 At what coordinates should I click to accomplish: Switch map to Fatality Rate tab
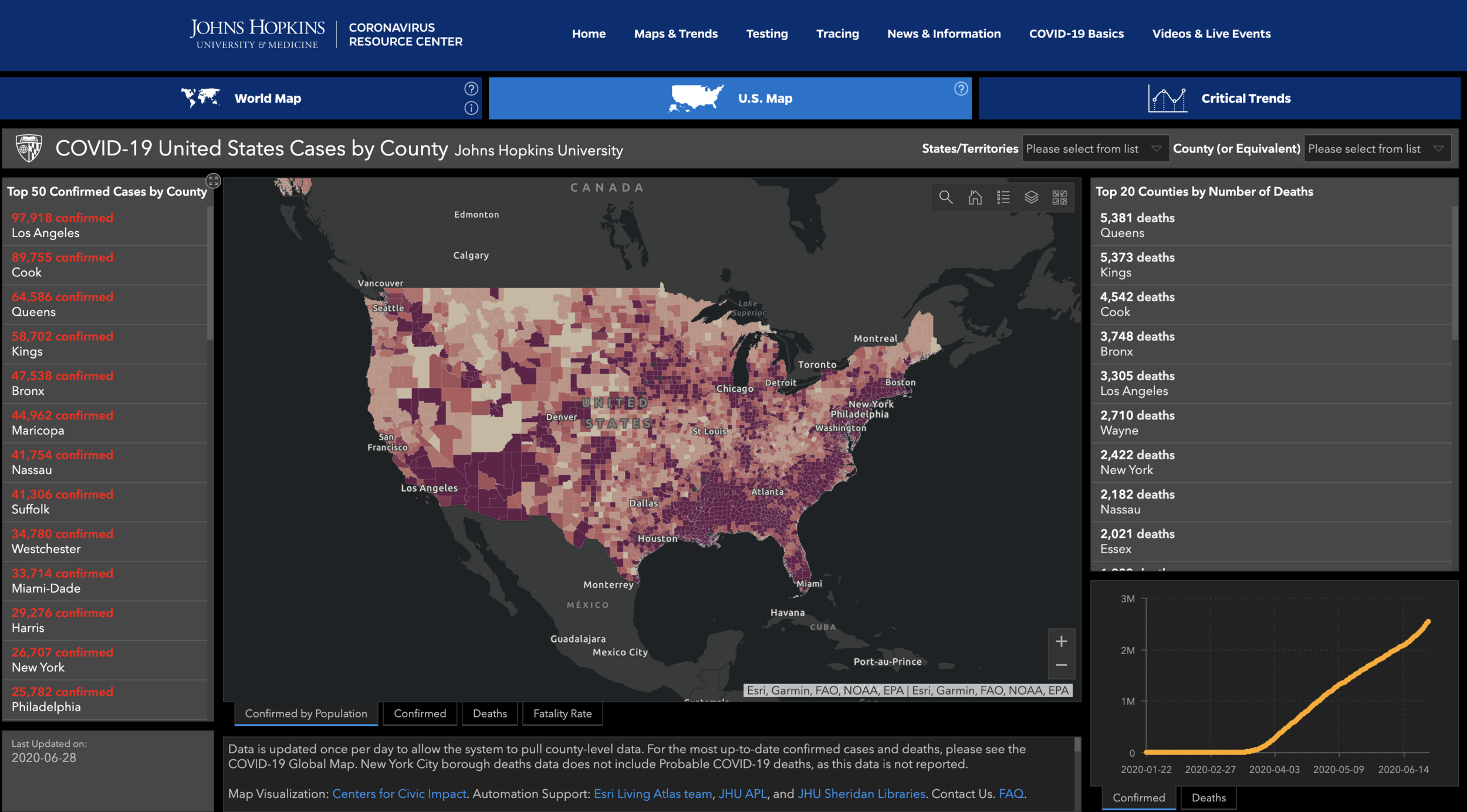coord(562,713)
